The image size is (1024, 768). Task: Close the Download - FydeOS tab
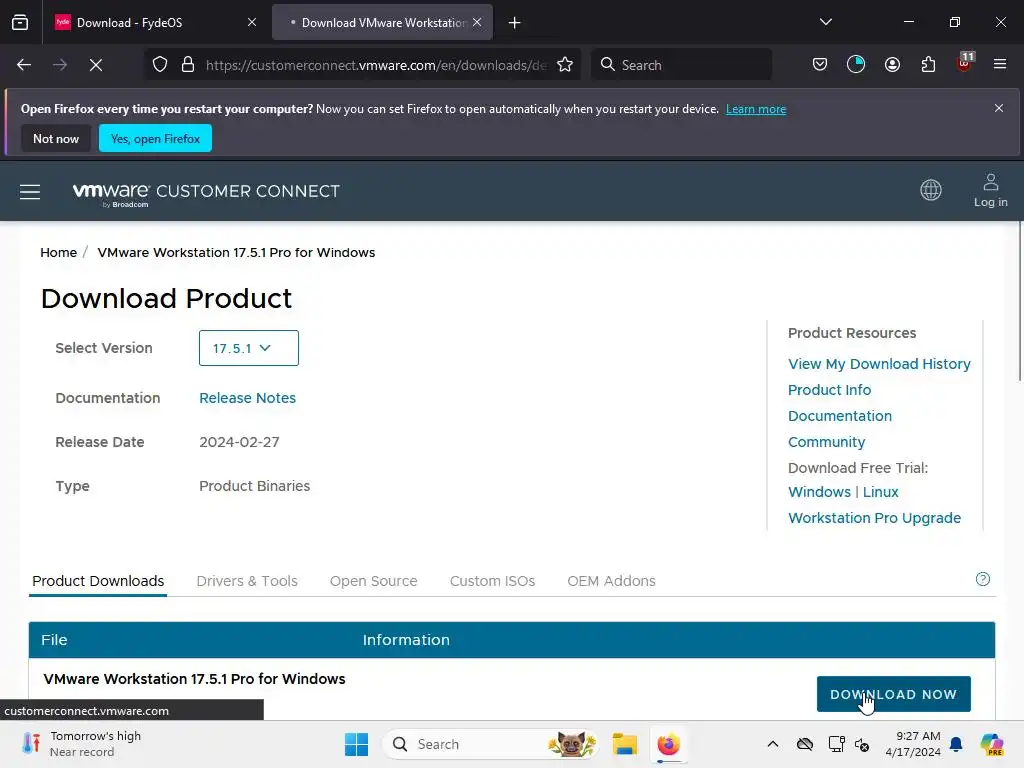252,22
